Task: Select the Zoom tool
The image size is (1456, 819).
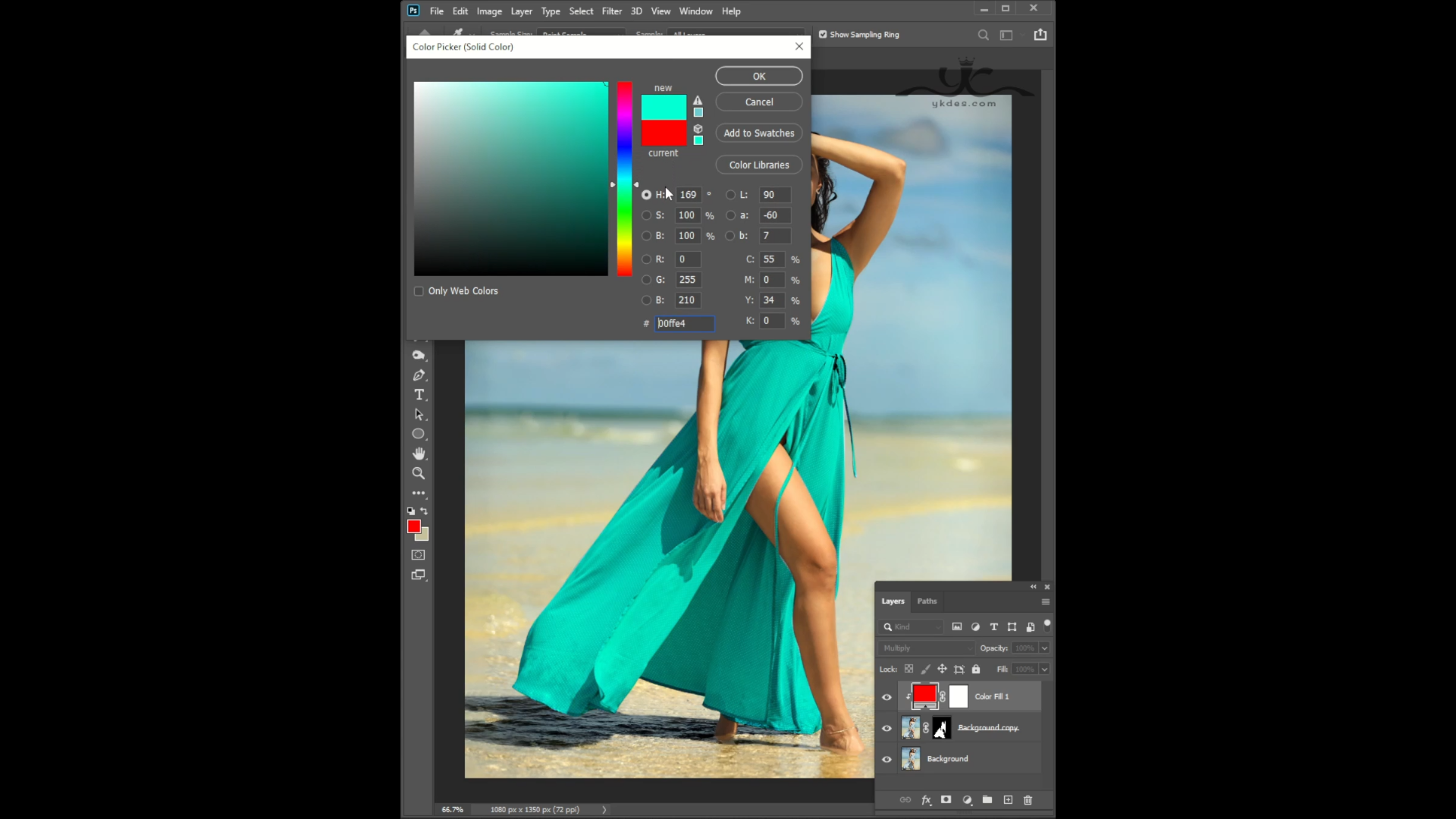Action: 419,473
